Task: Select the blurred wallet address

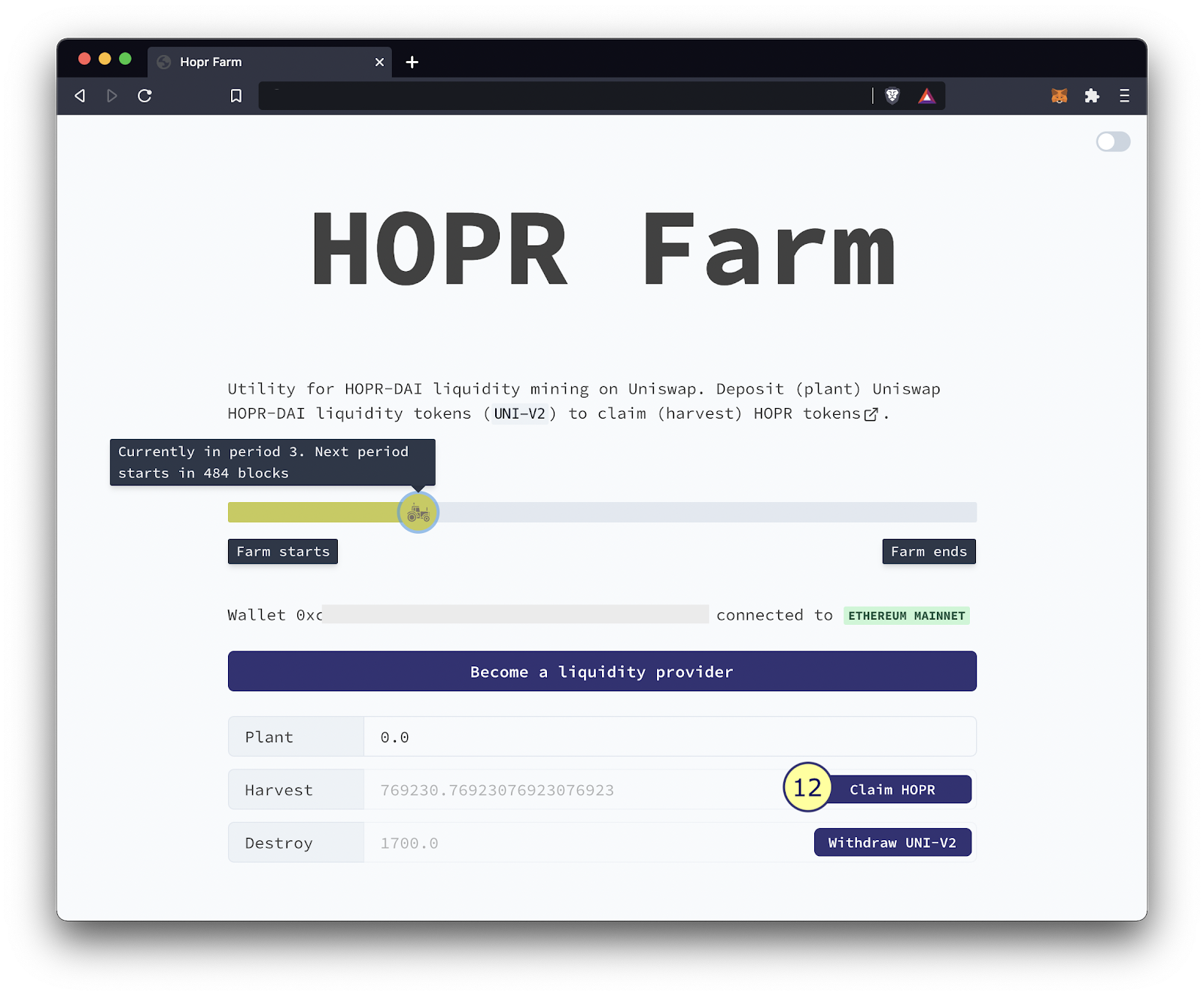Action: click(515, 614)
